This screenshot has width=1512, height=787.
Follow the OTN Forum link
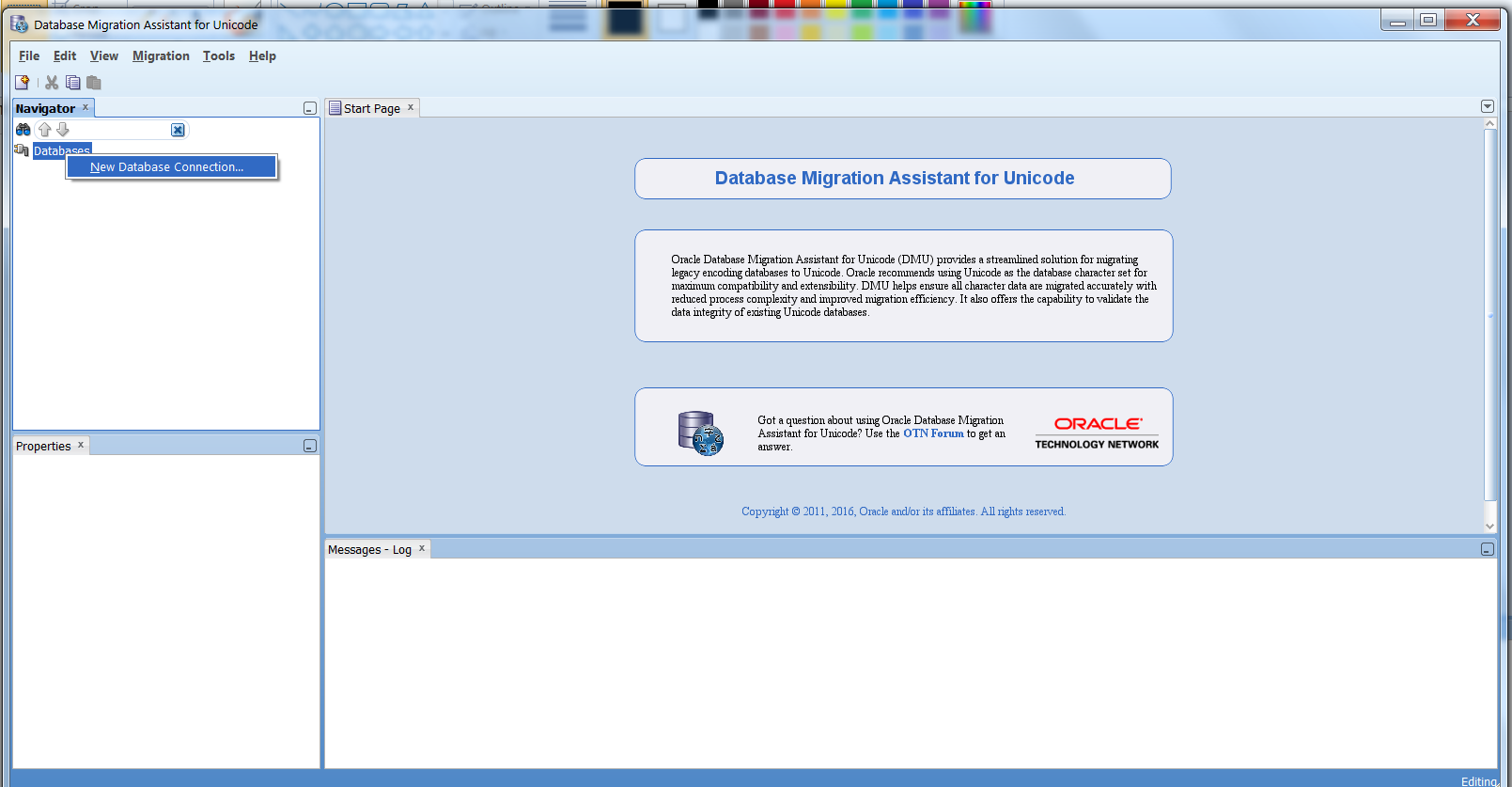(933, 433)
